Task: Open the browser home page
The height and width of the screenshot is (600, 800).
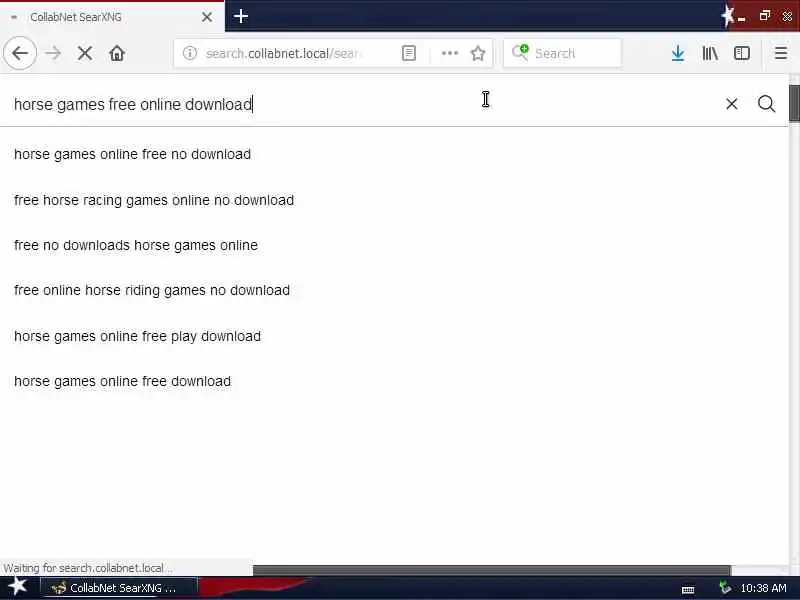Action: (x=117, y=53)
